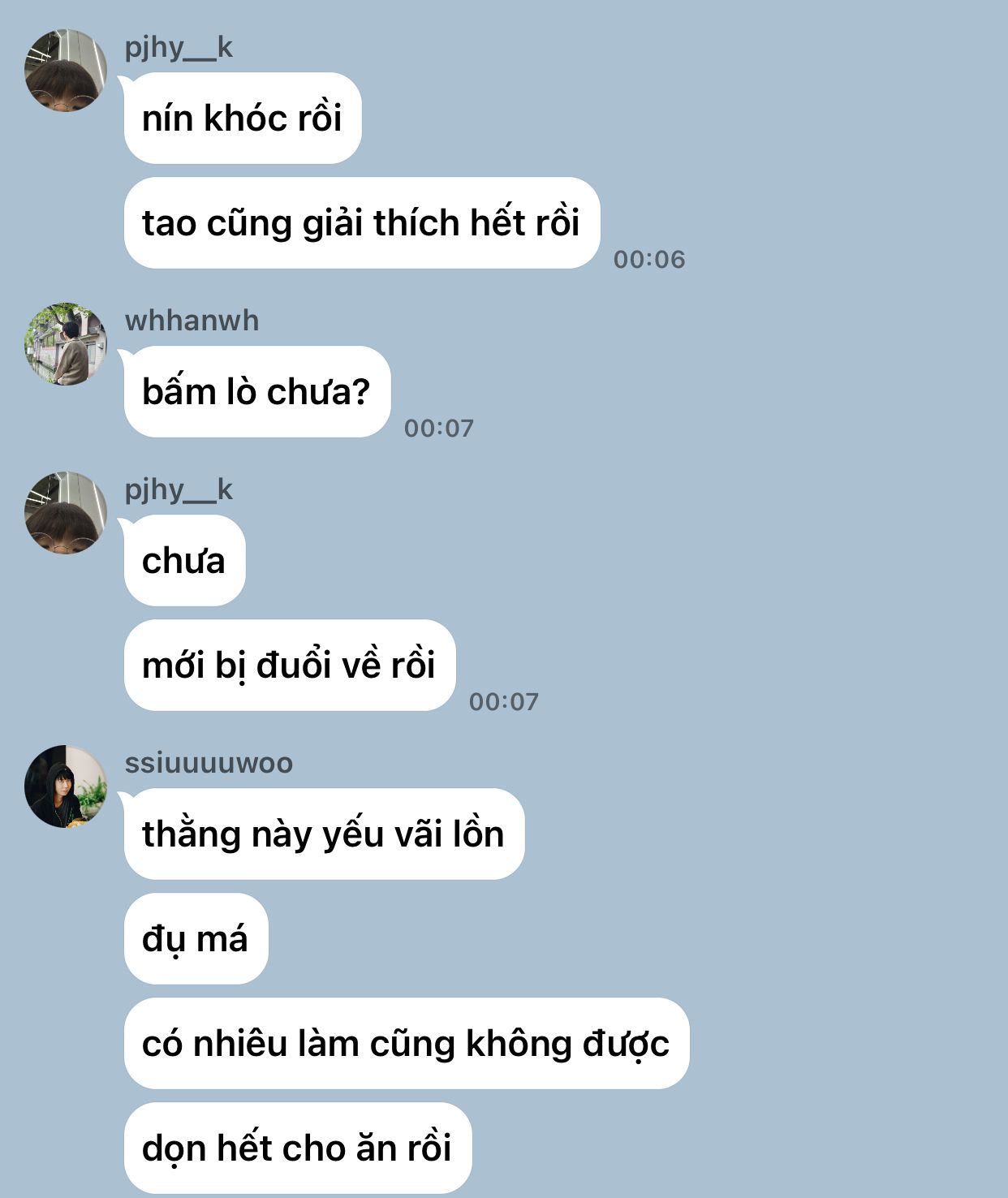
Task: Select the top pjhy__k username label
Action: (x=179, y=48)
